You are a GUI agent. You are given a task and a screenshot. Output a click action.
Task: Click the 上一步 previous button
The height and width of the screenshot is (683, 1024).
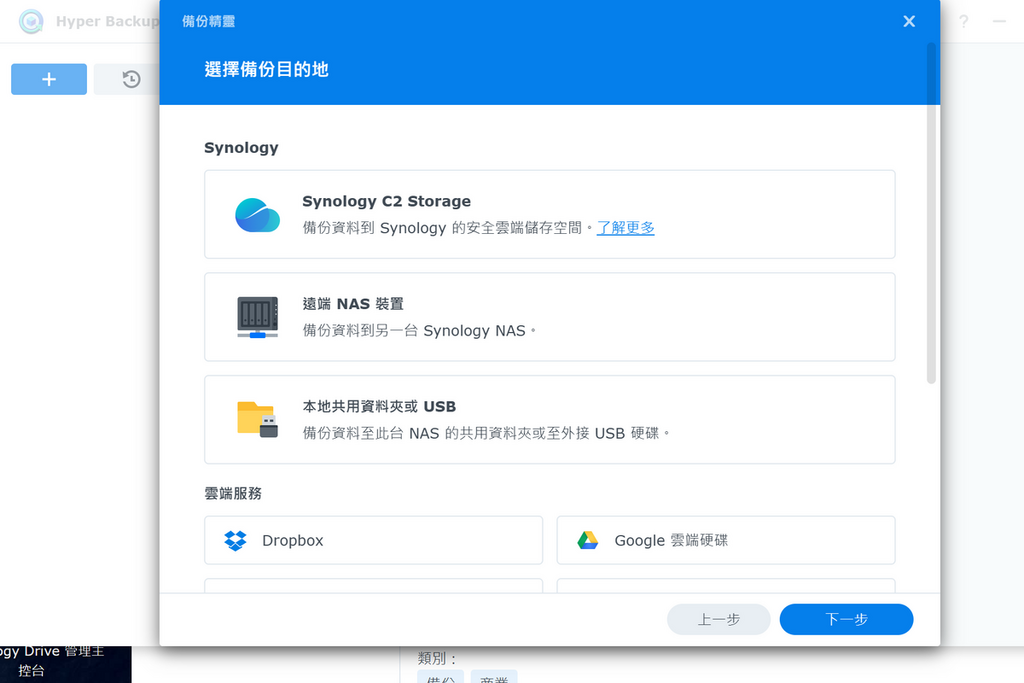point(718,619)
